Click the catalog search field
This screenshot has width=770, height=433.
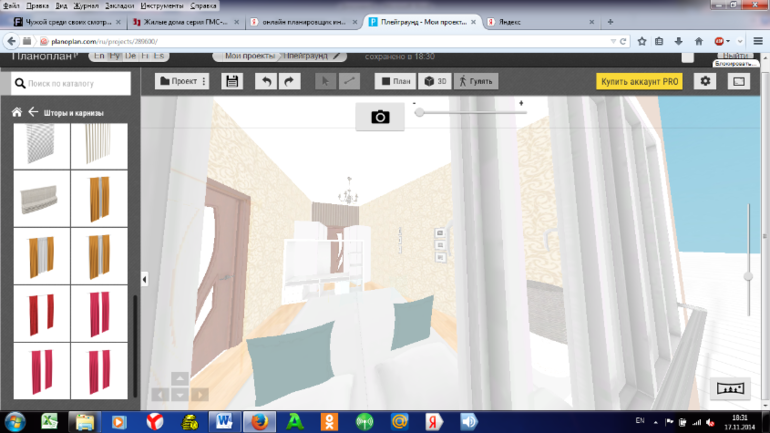coord(72,84)
